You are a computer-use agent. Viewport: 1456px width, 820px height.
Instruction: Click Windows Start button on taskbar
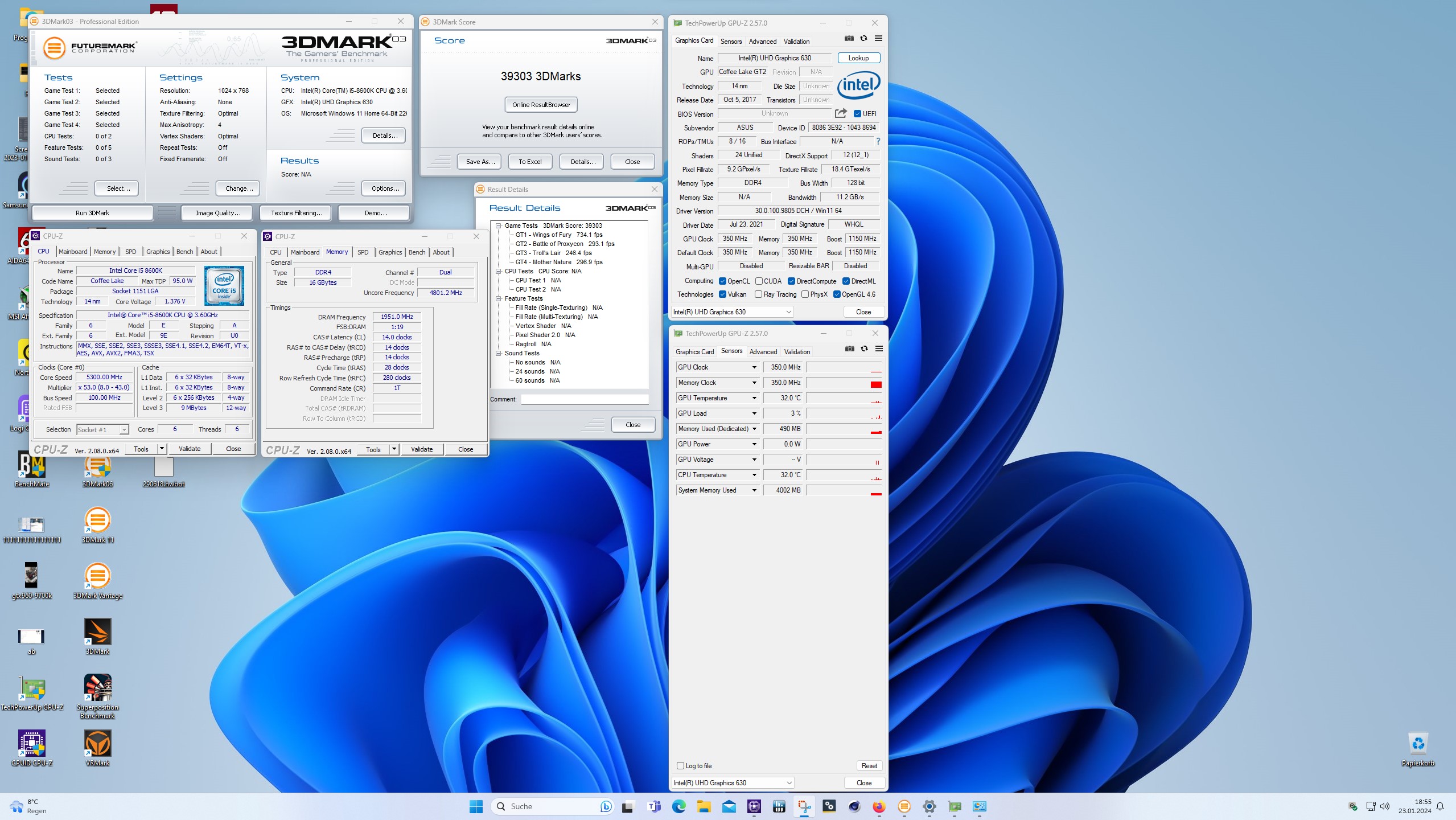tap(476, 806)
